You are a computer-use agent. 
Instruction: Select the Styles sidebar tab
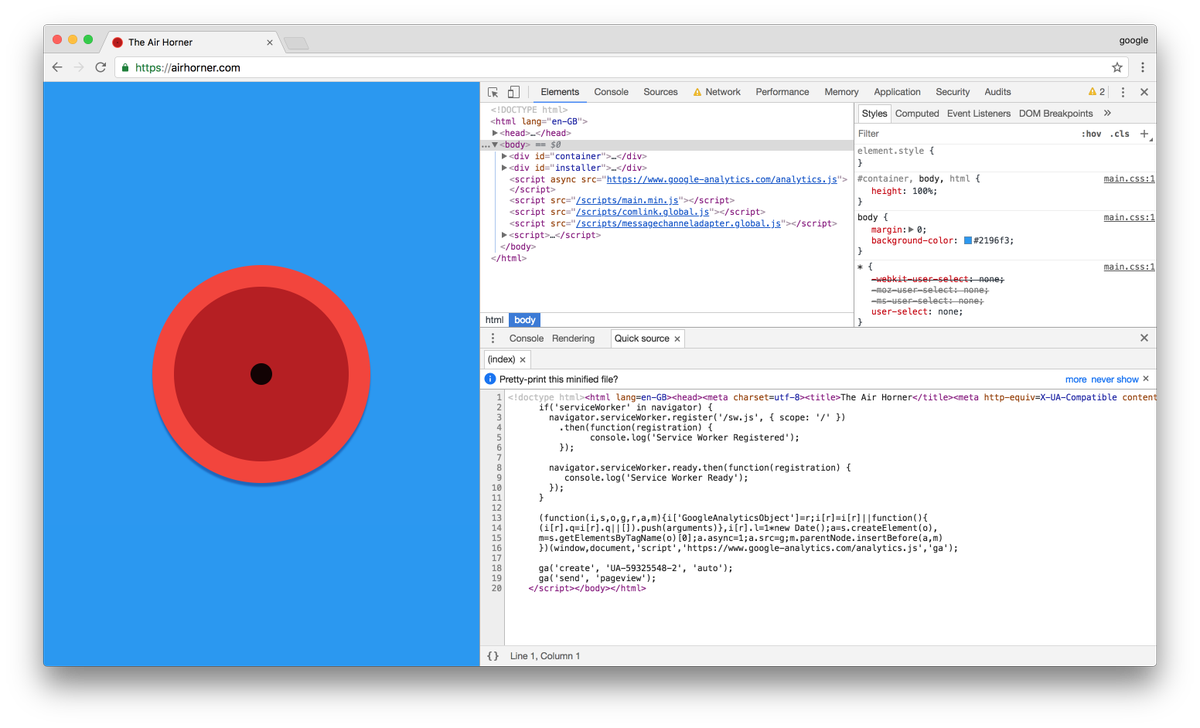pos(874,114)
